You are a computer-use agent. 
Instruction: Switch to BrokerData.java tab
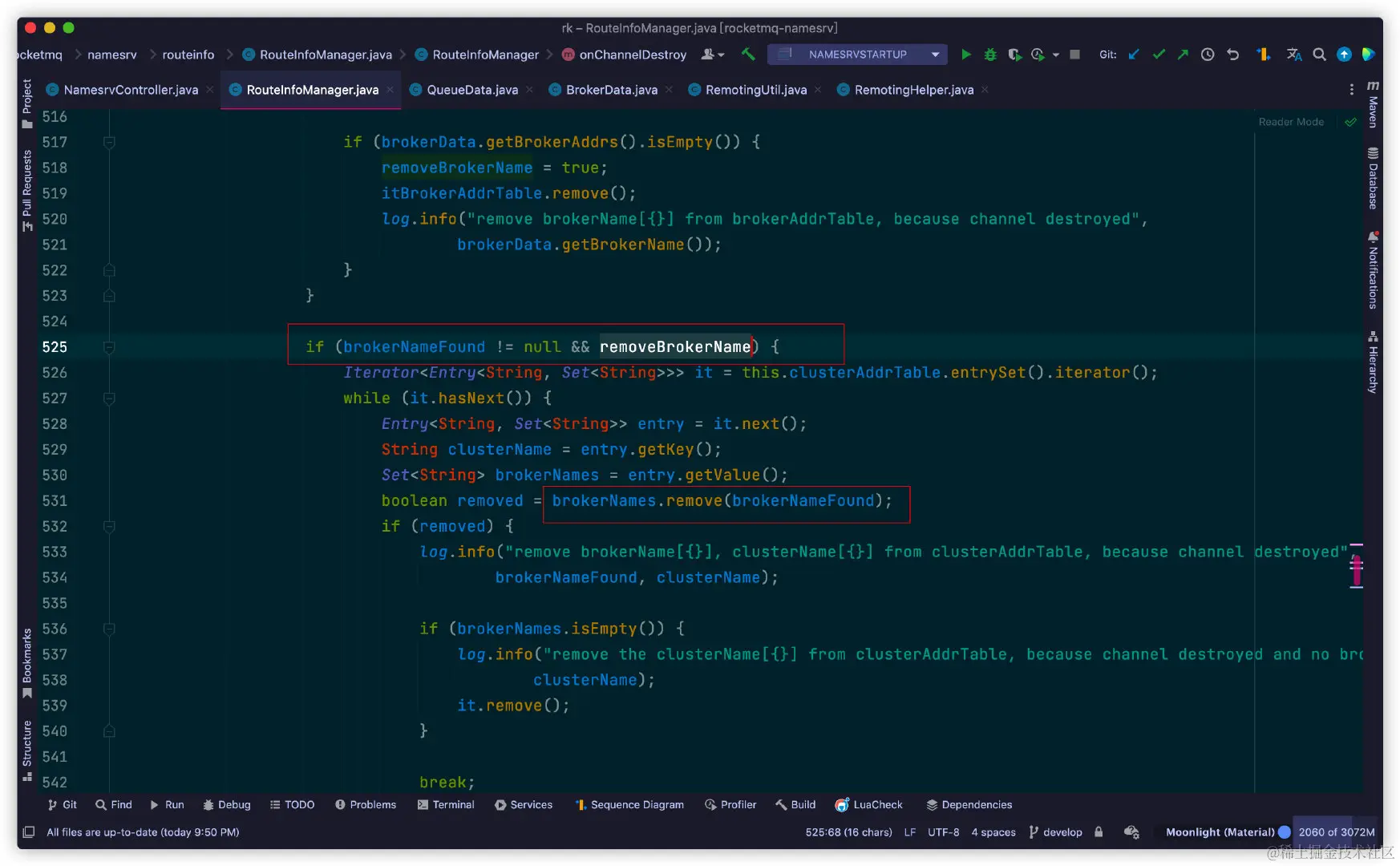[612, 90]
